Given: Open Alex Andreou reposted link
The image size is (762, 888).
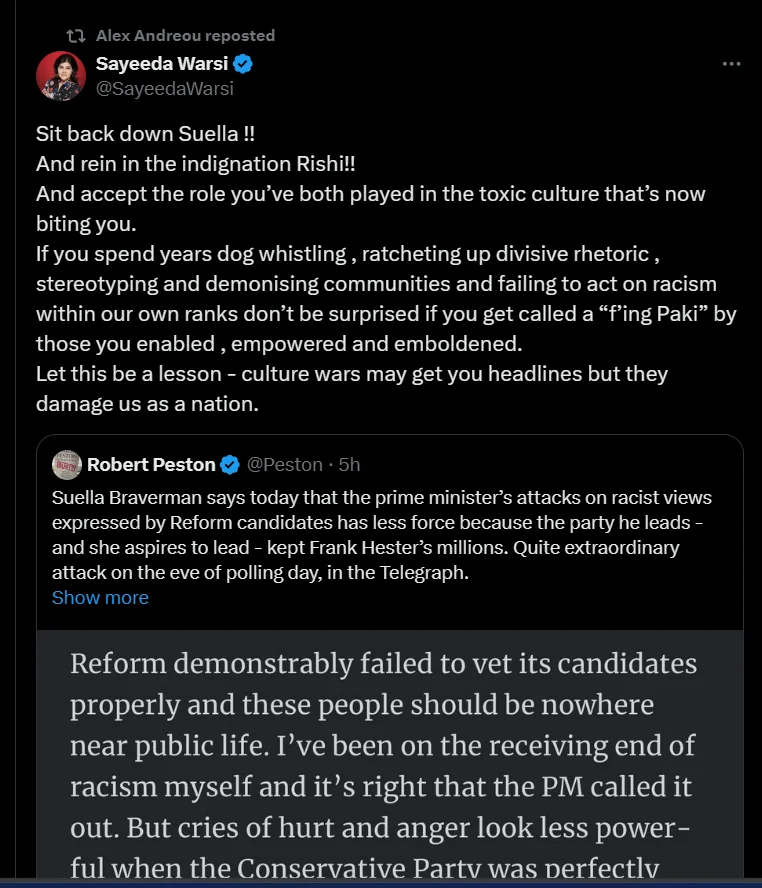Looking at the screenshot, I should 185,36.
